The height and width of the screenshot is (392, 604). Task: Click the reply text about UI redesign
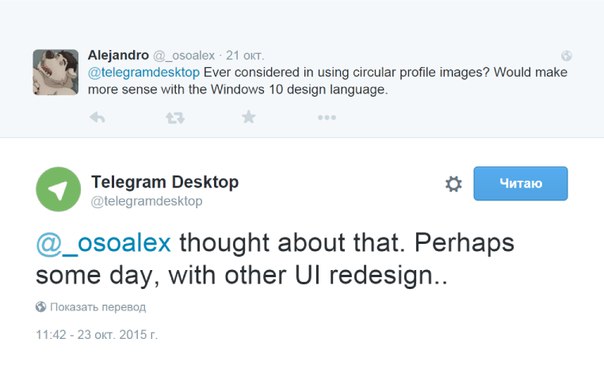pyautogui.click(x=275, y=259)
